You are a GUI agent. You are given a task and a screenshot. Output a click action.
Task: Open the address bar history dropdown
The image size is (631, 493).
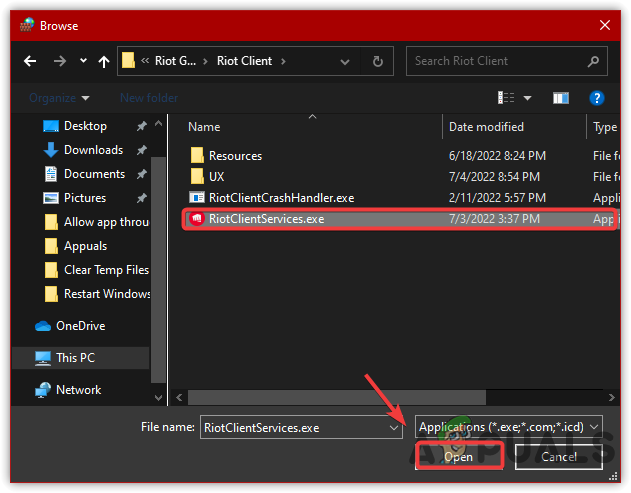(344, 62)
